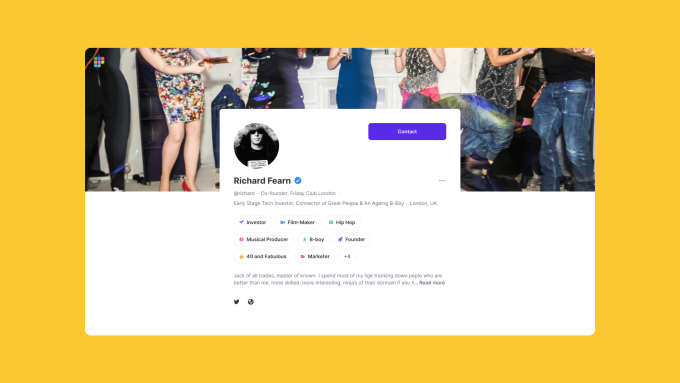Viewport: 680px width, 383px height.
Task: Open the website globe icon
Action: pos(251,302)
